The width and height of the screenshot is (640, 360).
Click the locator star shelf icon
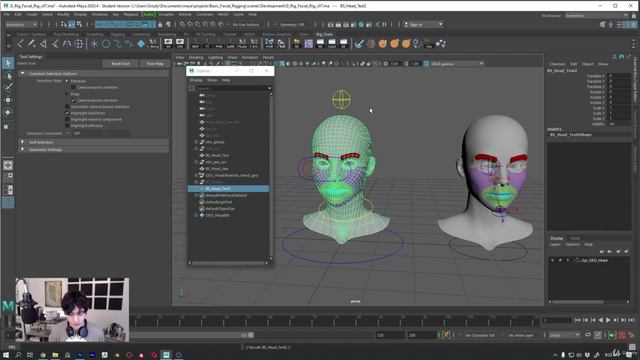click(94, 44)
